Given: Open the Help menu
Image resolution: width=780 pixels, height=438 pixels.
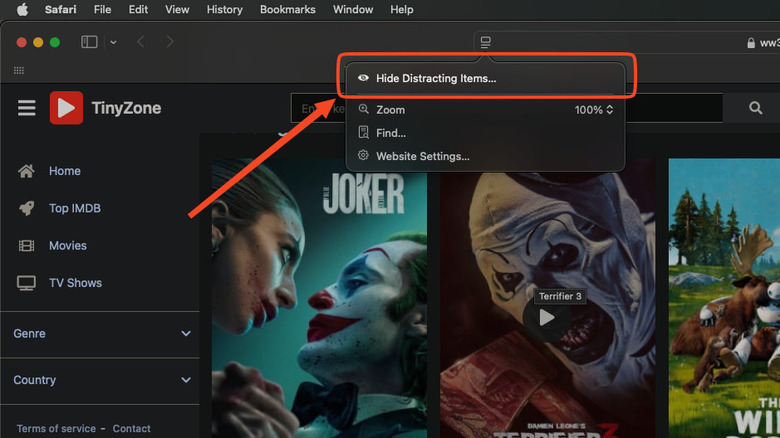Looking at the screenshot, I should (x=401, y=9).
